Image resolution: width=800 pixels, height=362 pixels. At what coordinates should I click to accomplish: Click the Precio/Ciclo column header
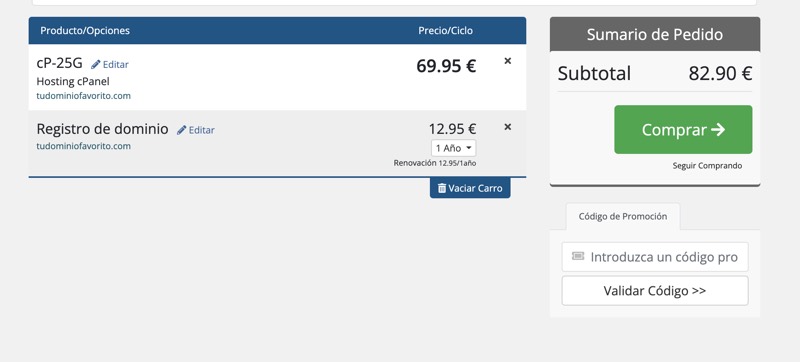pyautogui.click(x=445, y=31)
